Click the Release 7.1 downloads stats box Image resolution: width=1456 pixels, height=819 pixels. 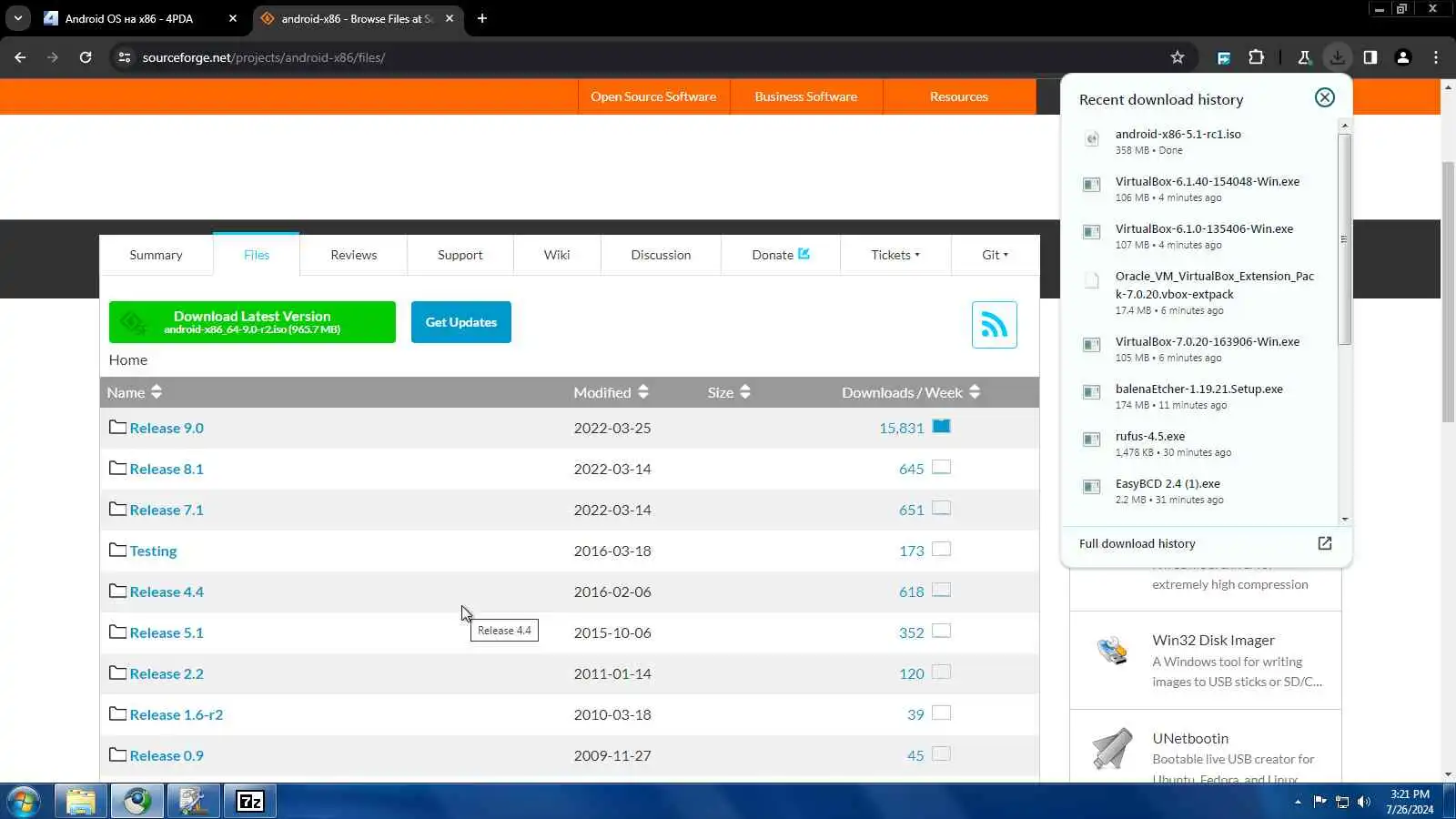[x=942, y=508]
